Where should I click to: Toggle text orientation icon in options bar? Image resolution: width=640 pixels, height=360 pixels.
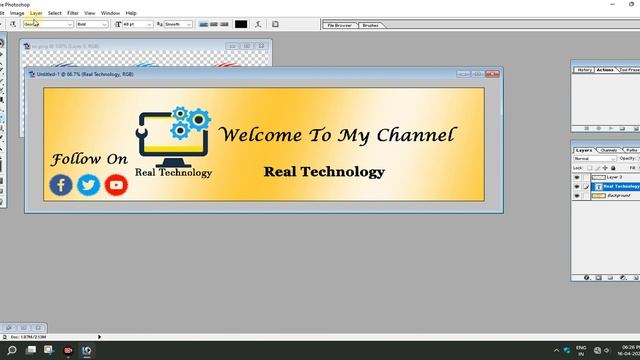coord(13,24)
